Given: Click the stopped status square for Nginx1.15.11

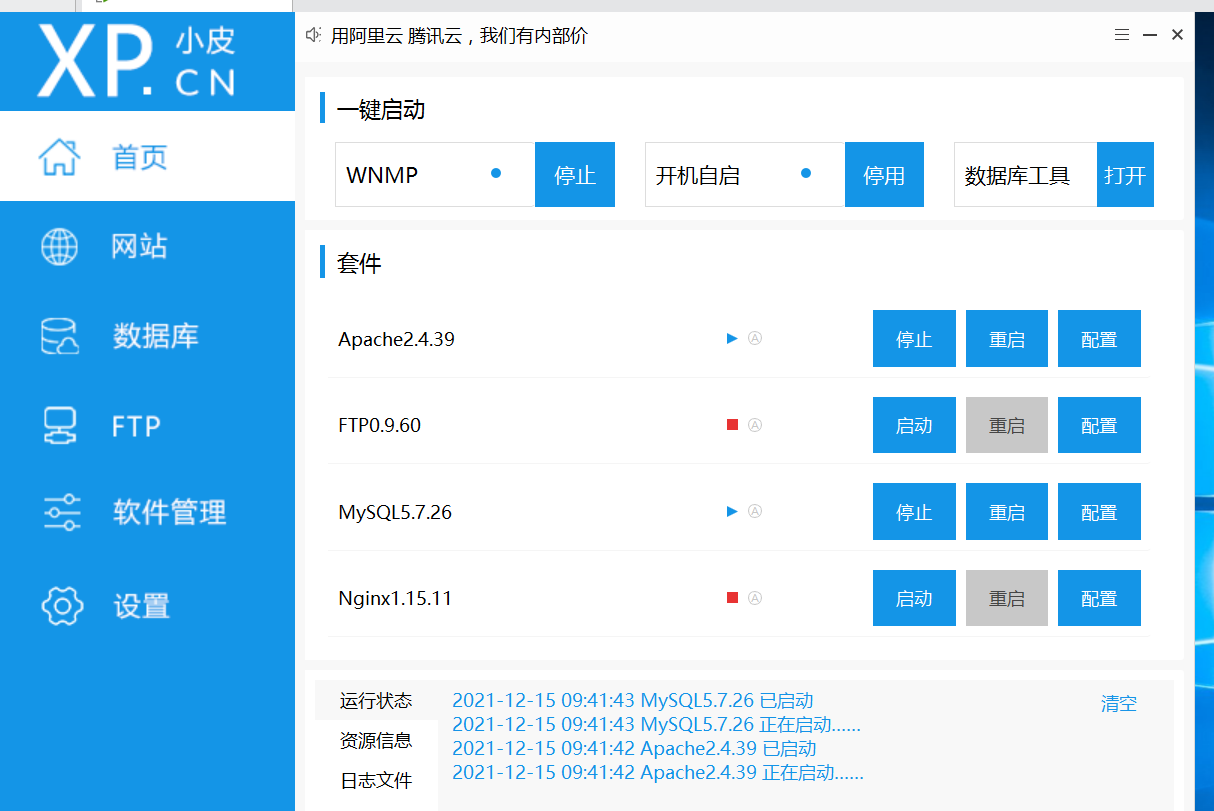Looking at the screenshot, I should [731, 597].
